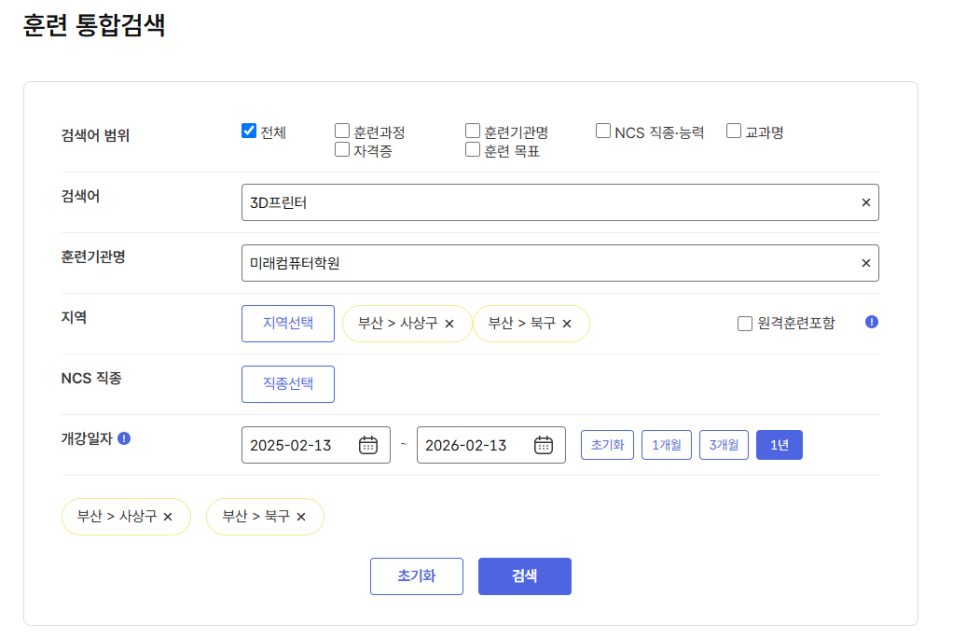966x638 pixels.
Task: Select the 훈련 통합검색 page heading
Action: [94, 26]
